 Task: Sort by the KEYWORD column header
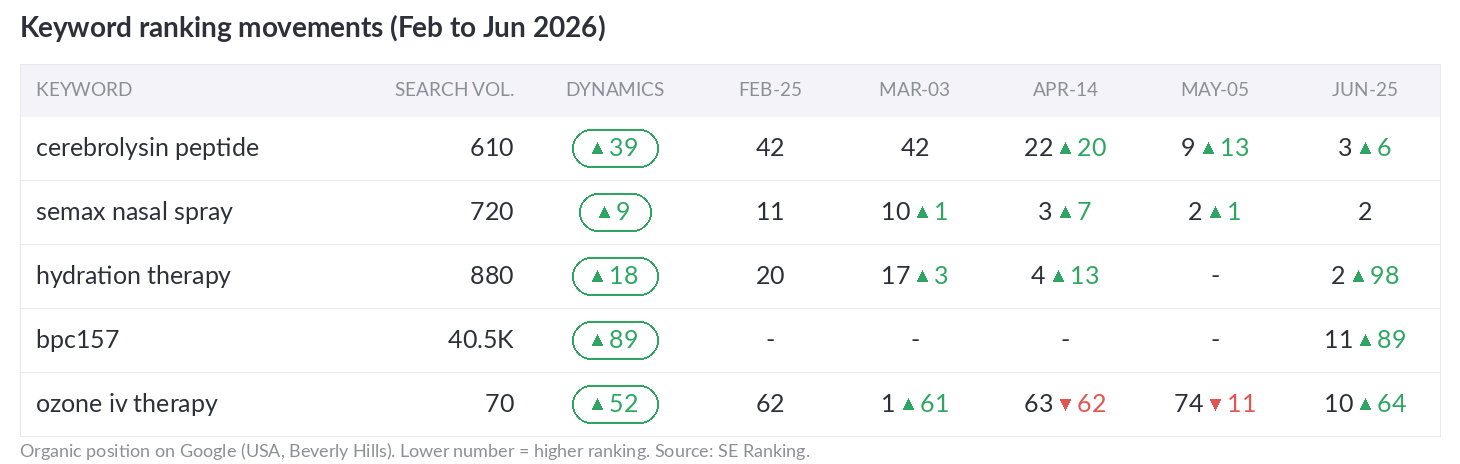point(84,89)
